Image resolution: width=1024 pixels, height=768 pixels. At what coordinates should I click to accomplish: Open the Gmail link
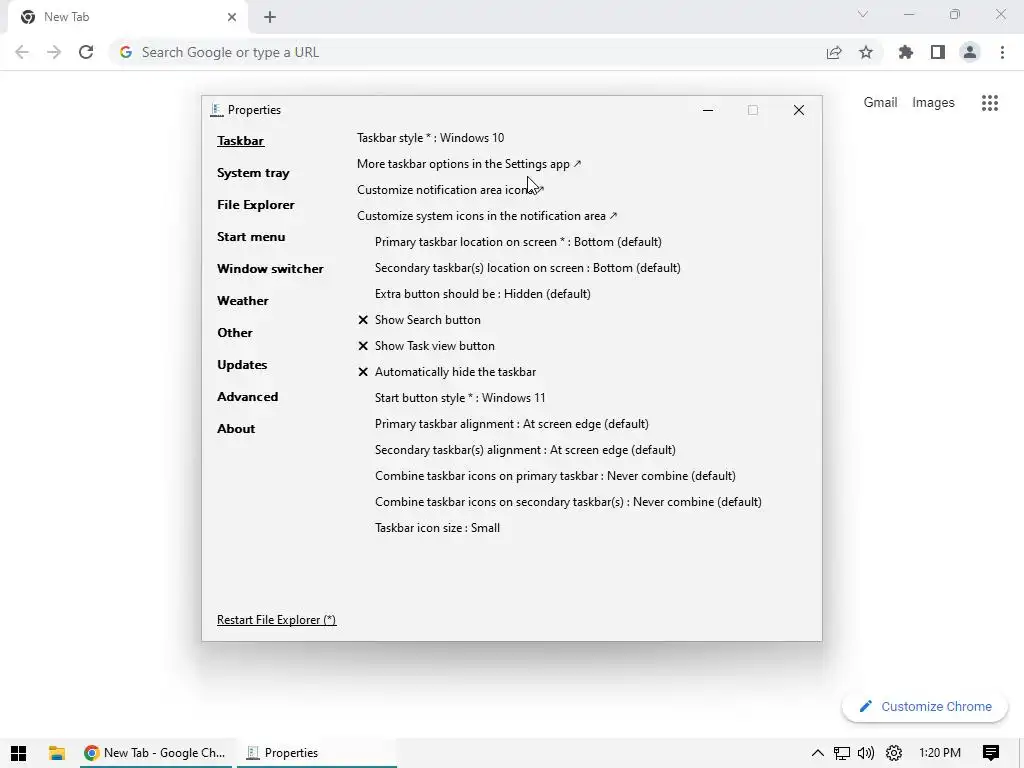[880, 103]
